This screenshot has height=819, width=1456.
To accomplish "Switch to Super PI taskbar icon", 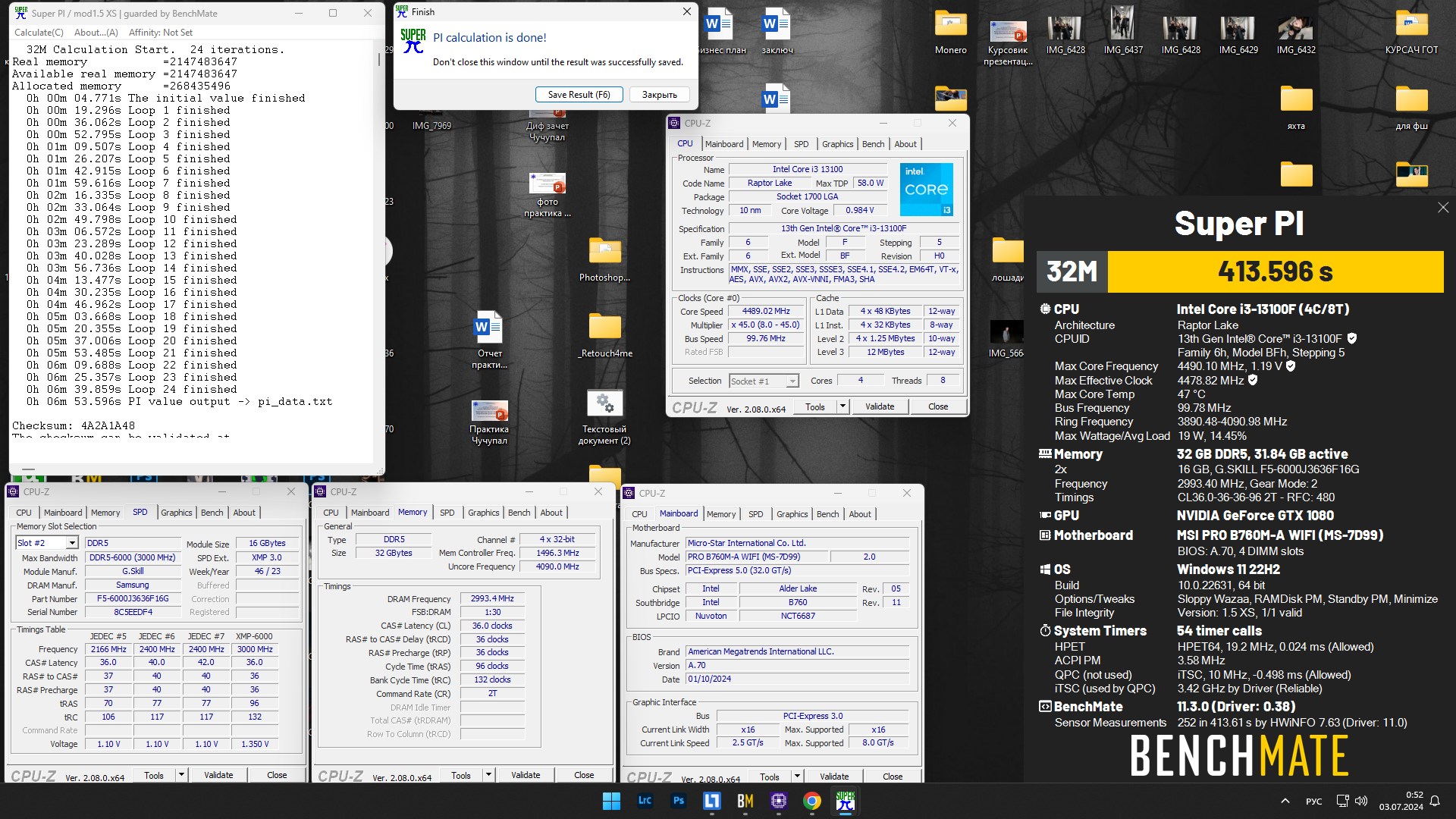I will pos(845,801).
